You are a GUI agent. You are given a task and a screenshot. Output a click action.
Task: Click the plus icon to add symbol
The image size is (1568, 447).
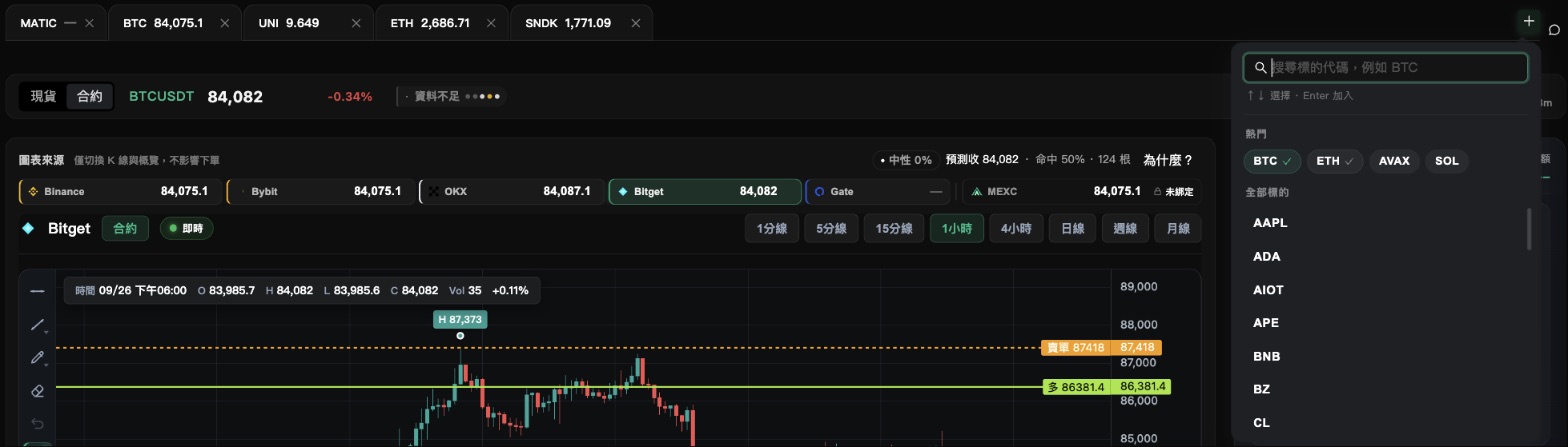click(1528, 20)
